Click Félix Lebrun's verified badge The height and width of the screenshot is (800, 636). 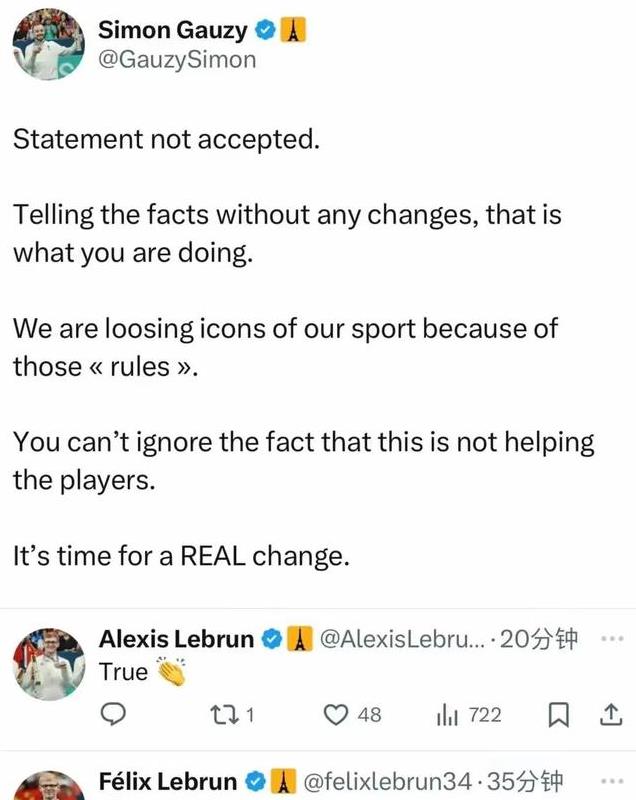256,780
